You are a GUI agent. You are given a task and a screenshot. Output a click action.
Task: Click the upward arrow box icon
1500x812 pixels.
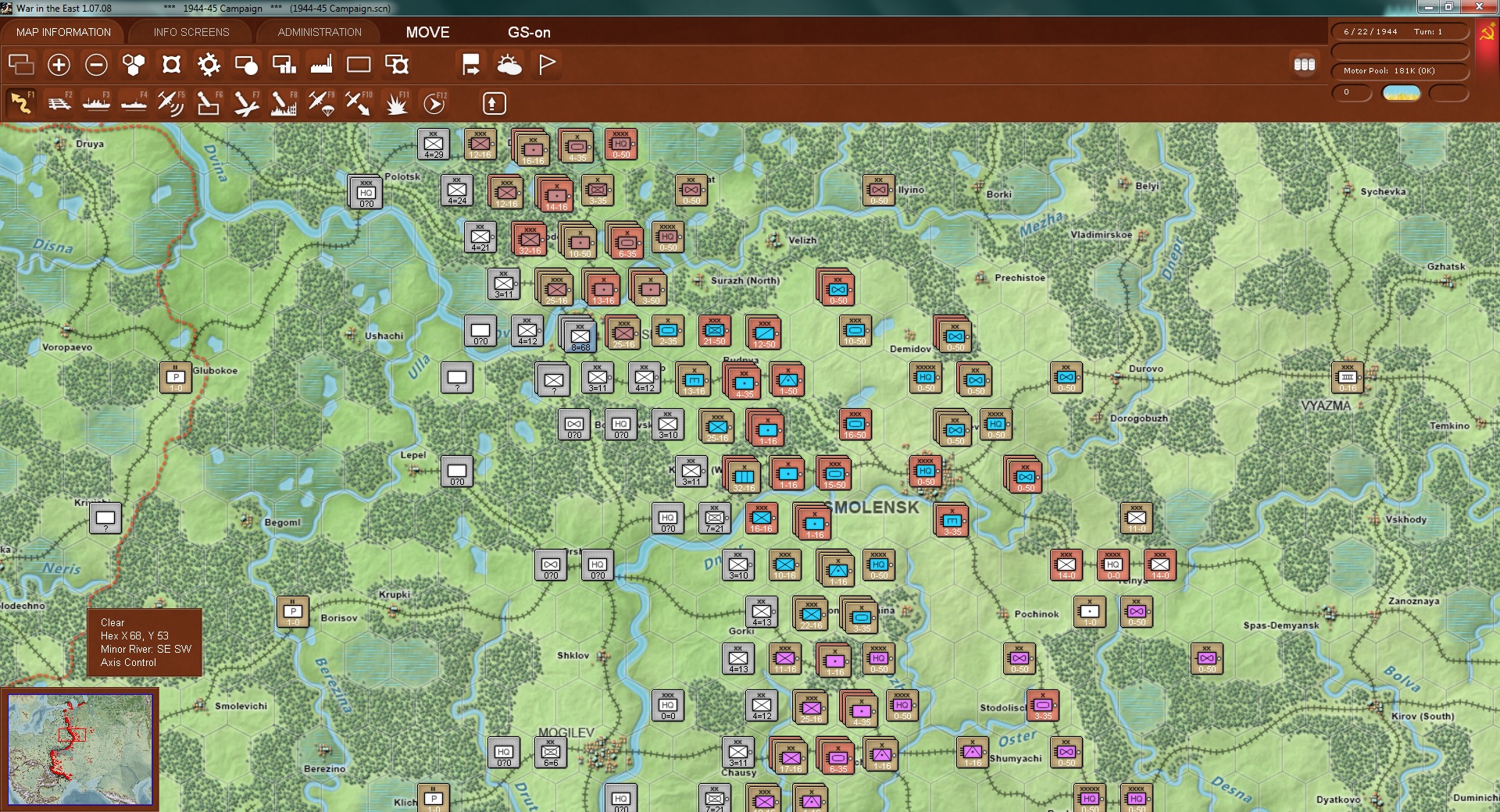click(x=494, y=103)
